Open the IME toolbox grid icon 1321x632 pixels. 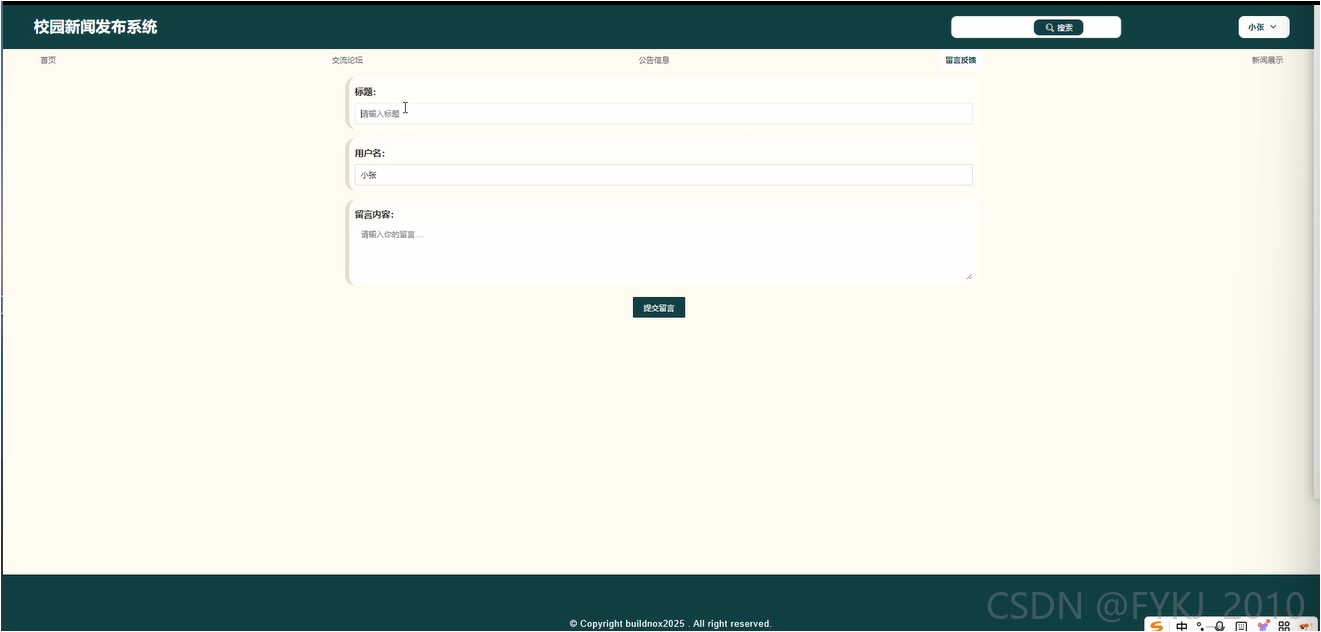pyautogui.click(x=1284, y=626)
